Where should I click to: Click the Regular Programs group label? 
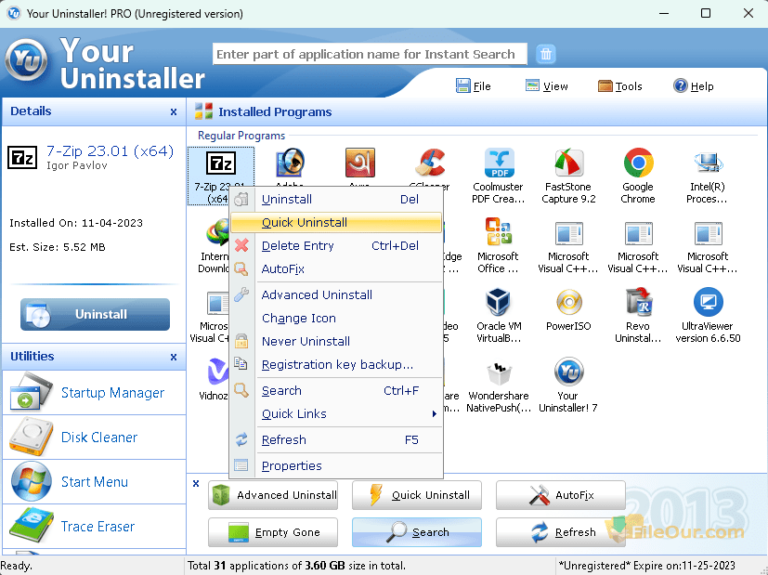click(241, 136)
